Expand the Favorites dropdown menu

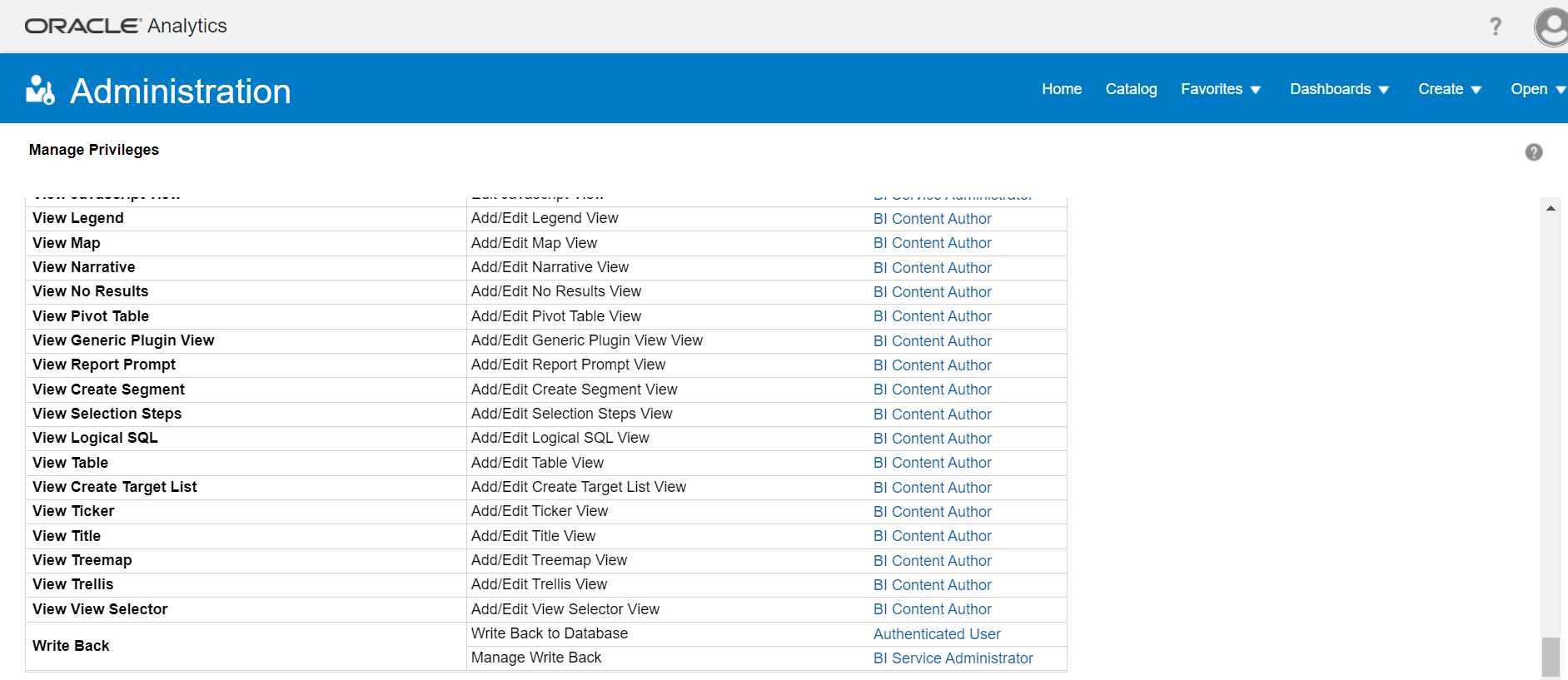point(1221,89)
